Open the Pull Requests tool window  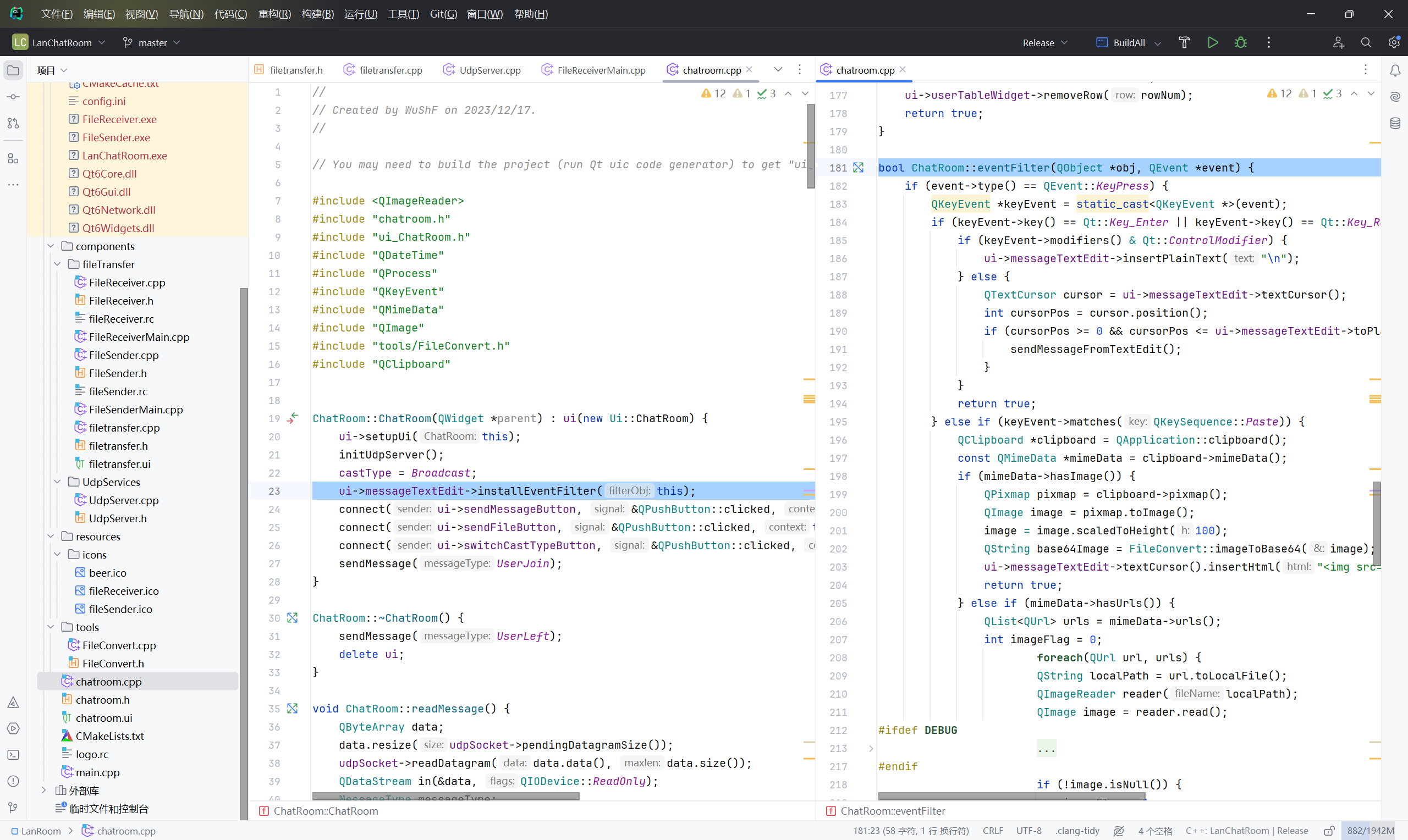(x=14, y=123)
